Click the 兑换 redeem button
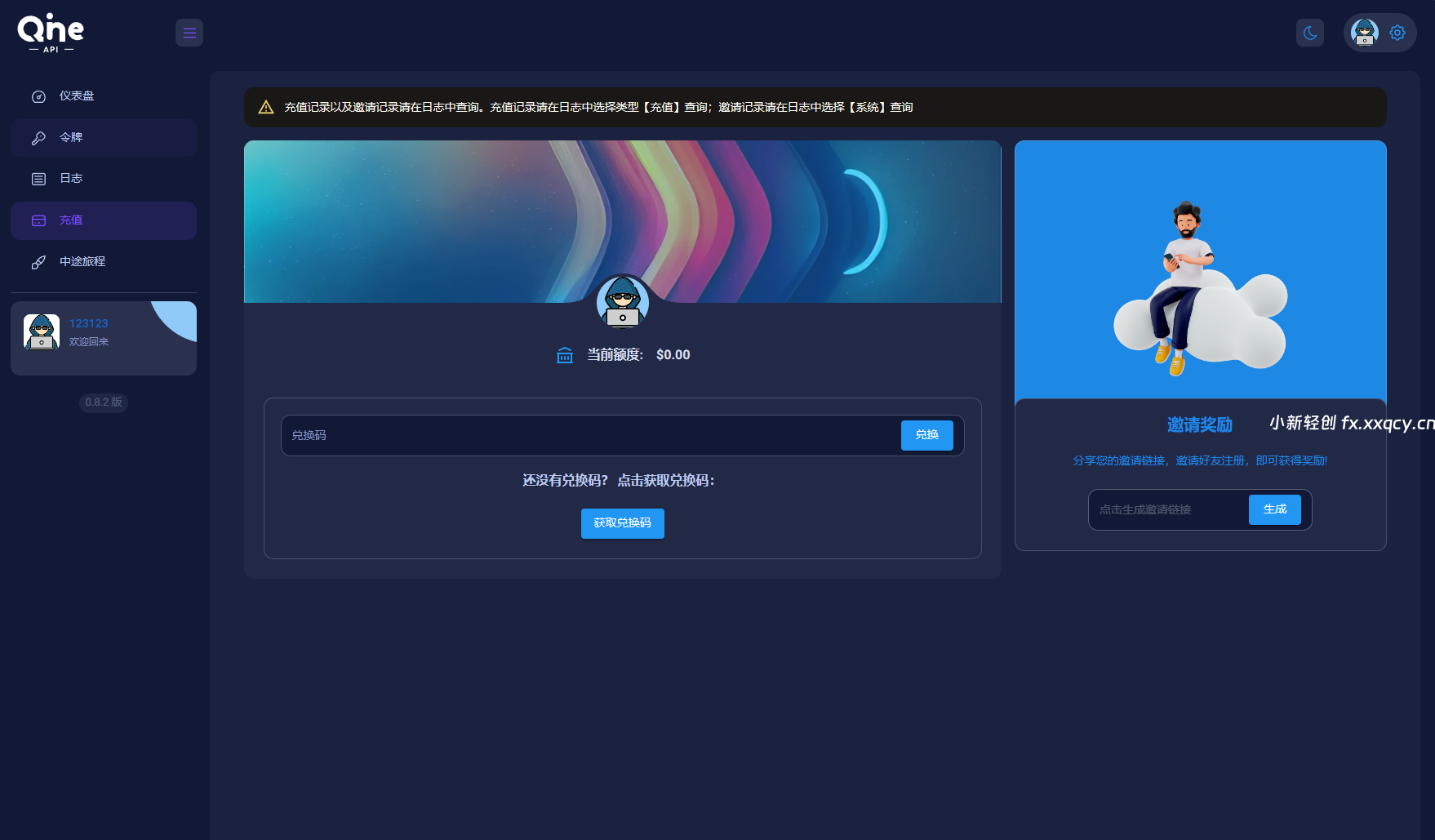Screen dimensions: 1435x840 point(927,435)
